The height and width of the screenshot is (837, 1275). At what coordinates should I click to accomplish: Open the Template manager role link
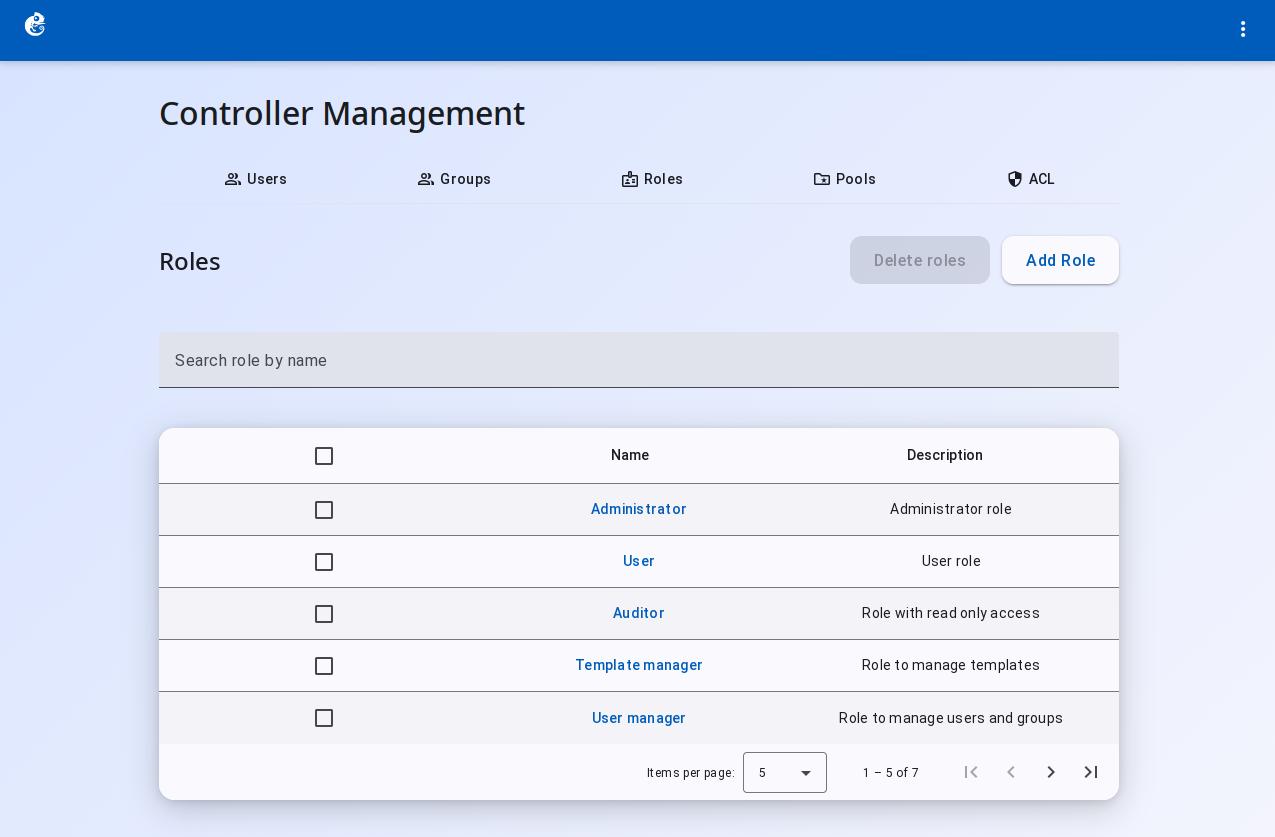pos(639,665)
